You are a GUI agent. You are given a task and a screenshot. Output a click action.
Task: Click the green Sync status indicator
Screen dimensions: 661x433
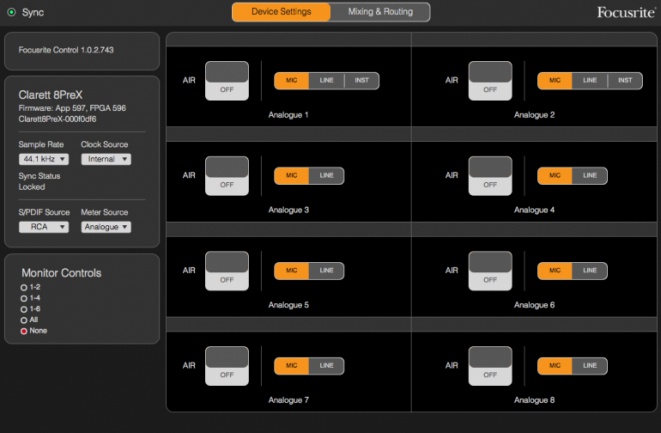[12, 12]
